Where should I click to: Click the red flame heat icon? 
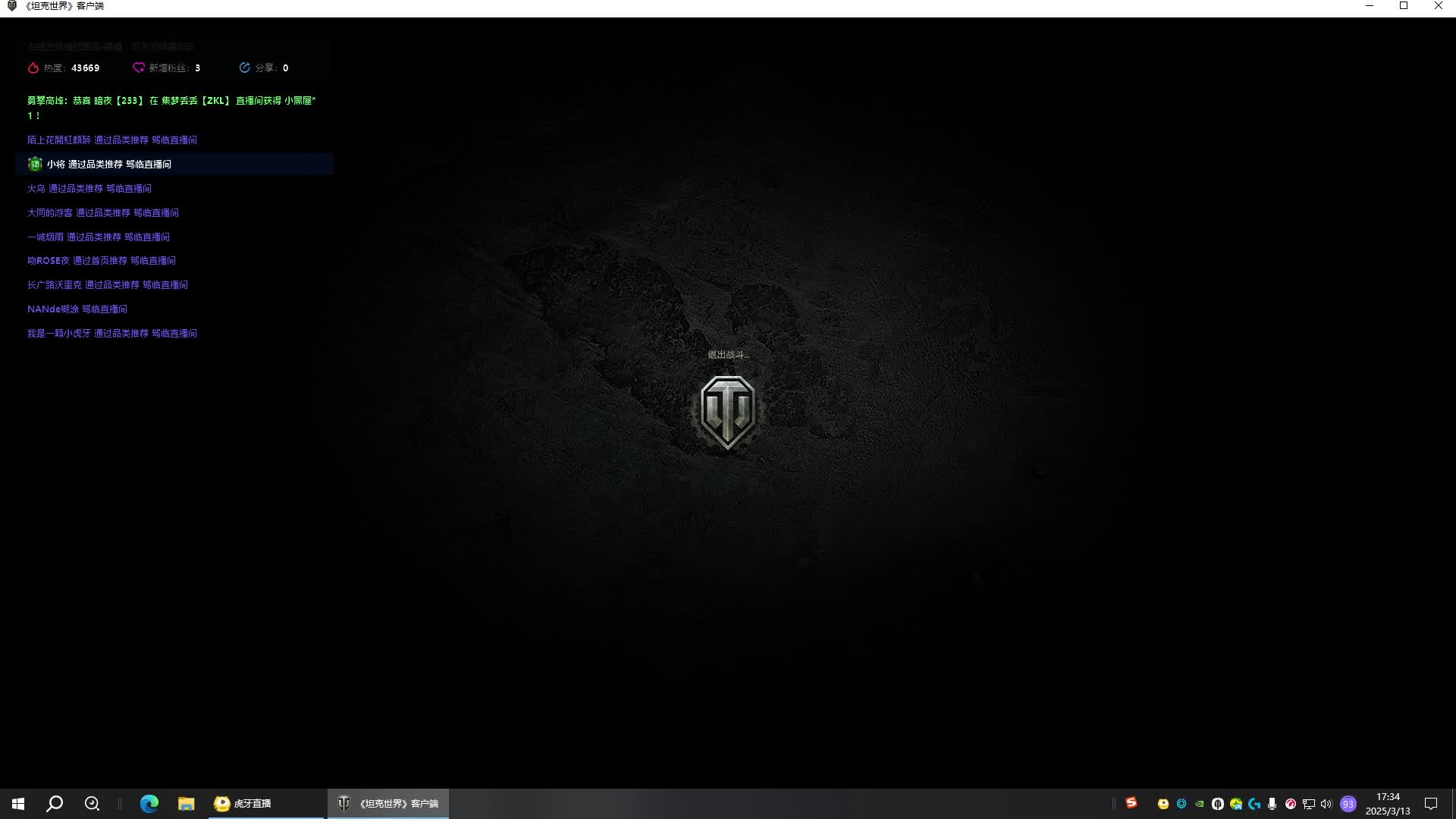pyautogui.click(x=33, y=68)
